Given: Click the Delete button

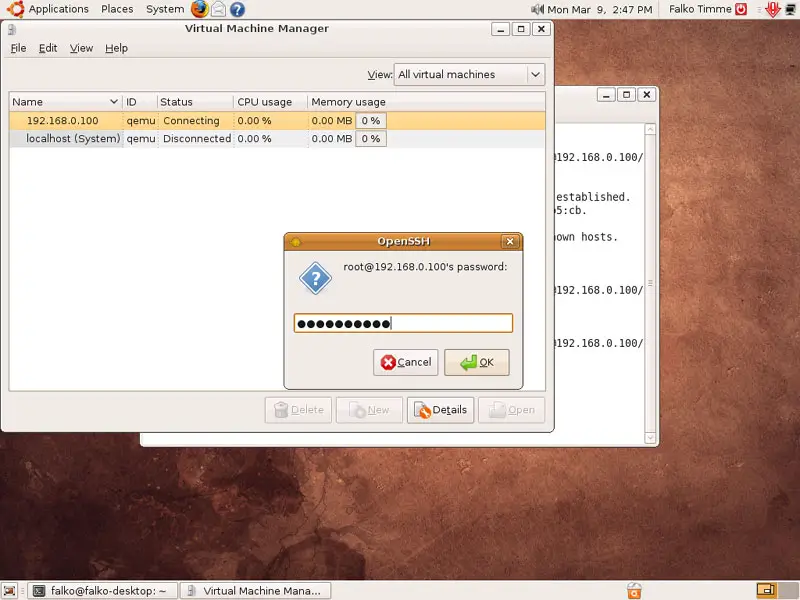Looking at the screenshot, I should (298, 410).
